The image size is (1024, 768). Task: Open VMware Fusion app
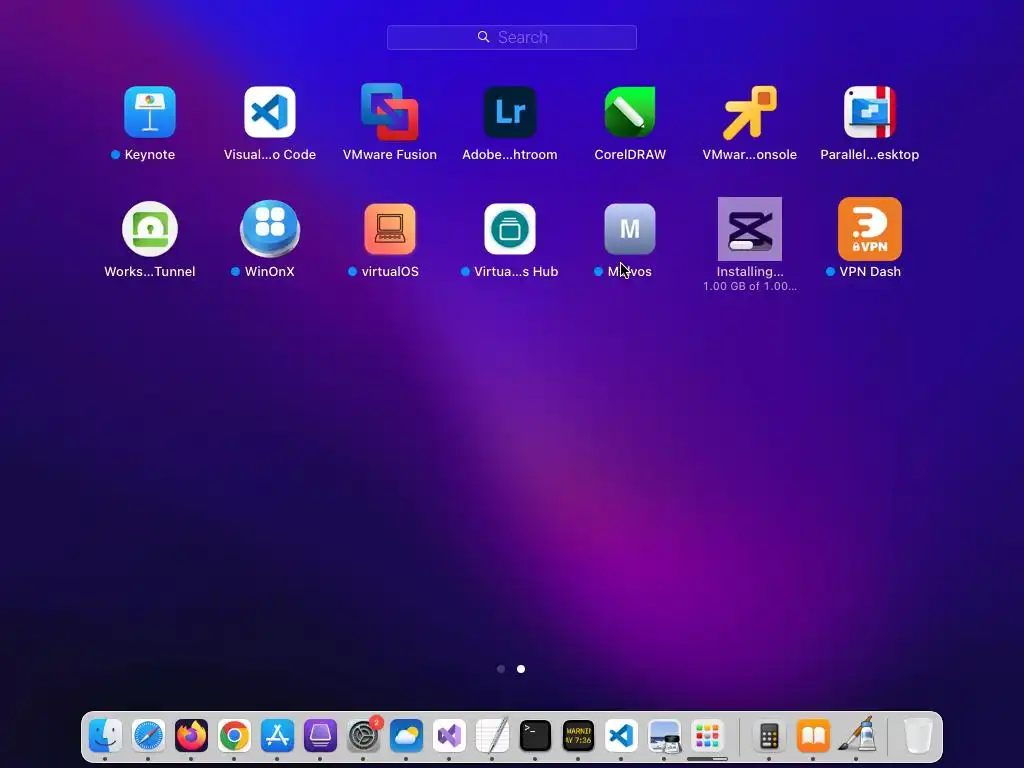click(390, 112)
